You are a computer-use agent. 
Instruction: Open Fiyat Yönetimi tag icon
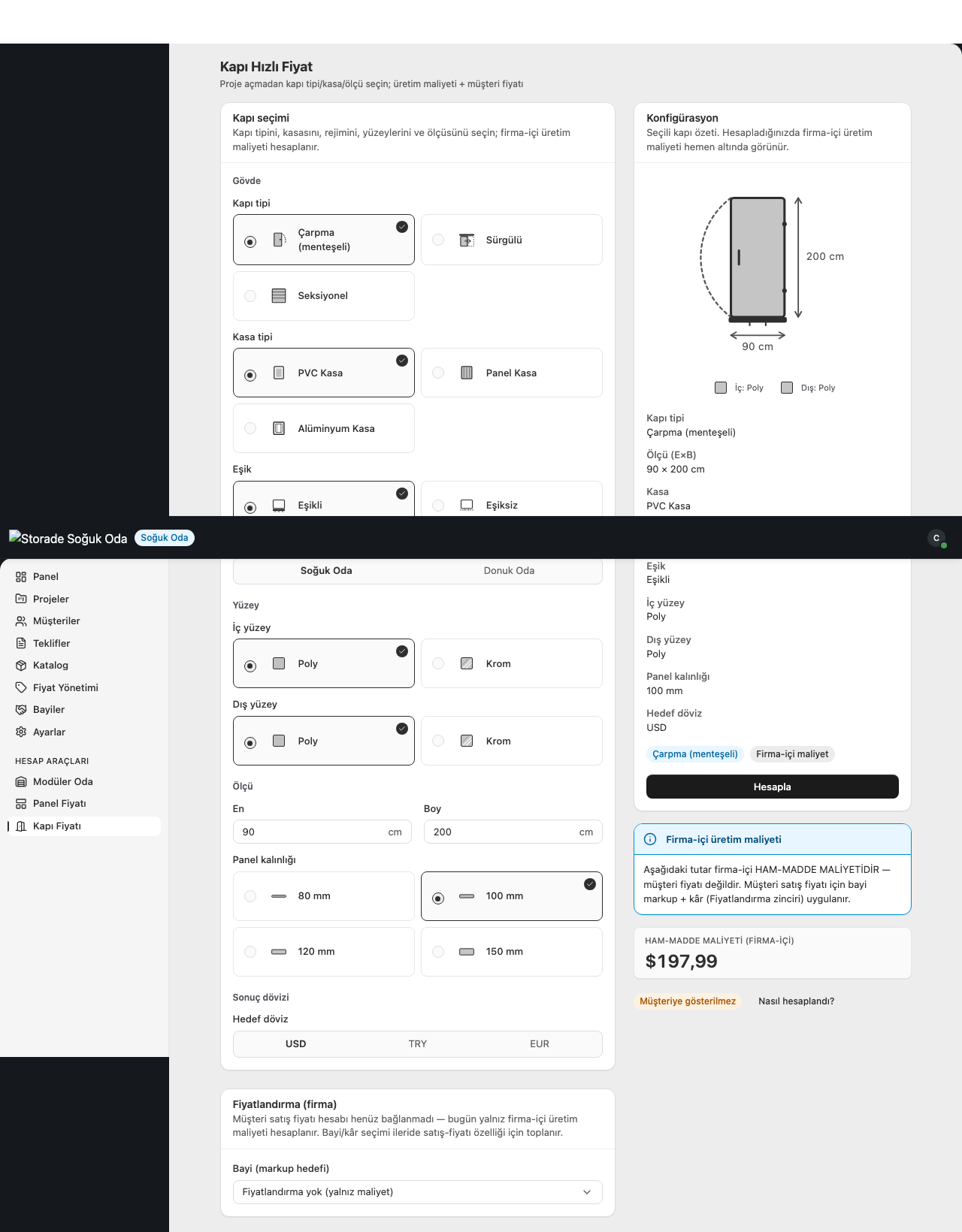coord(21,687)
